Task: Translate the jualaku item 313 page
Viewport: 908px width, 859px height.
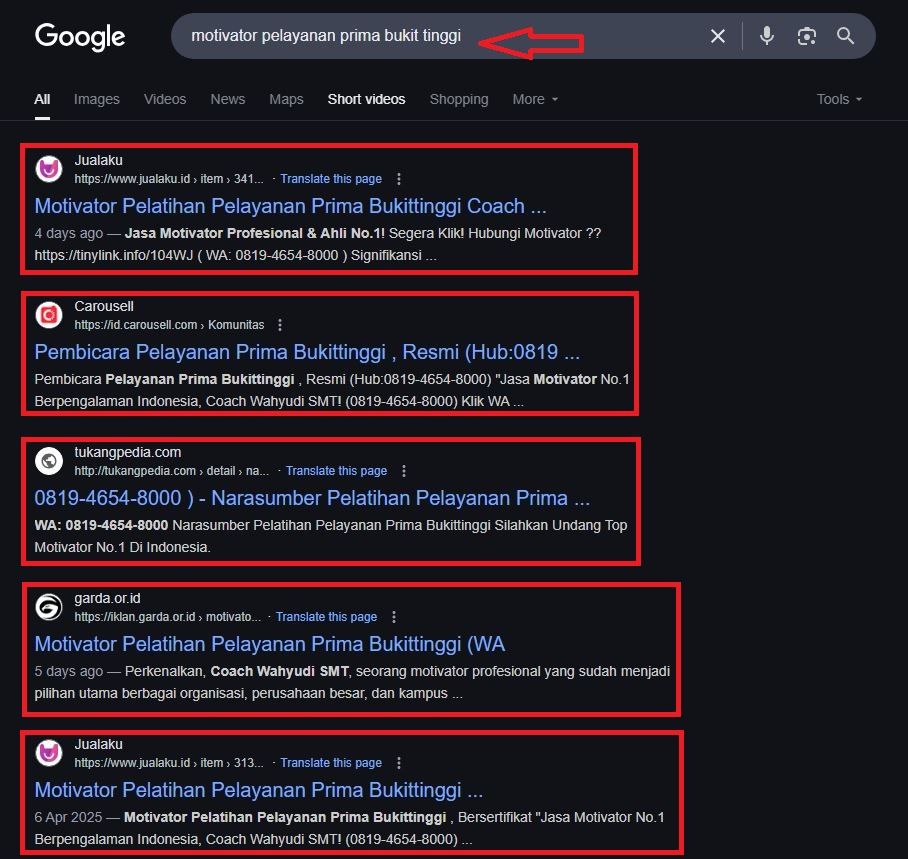Action: [x=331, y=763]
